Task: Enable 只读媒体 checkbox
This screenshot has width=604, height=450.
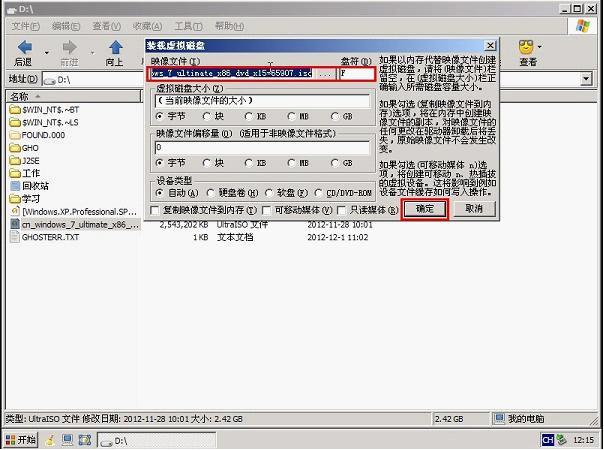Action: tap(341, 210)
